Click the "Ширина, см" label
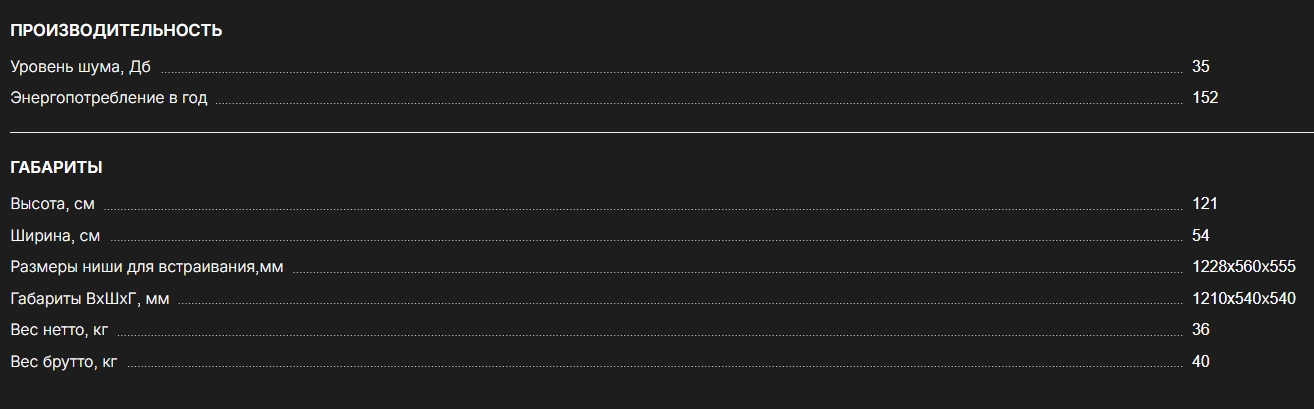 tap(55, 235)
